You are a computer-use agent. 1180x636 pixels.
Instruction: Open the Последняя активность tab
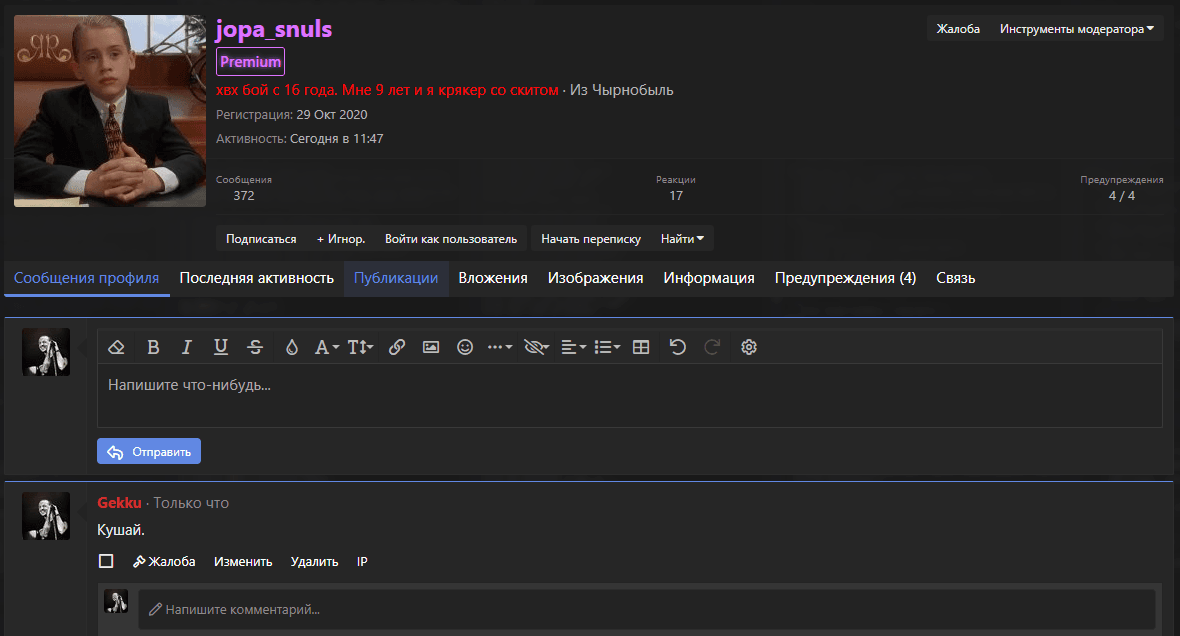coord(257,278)
